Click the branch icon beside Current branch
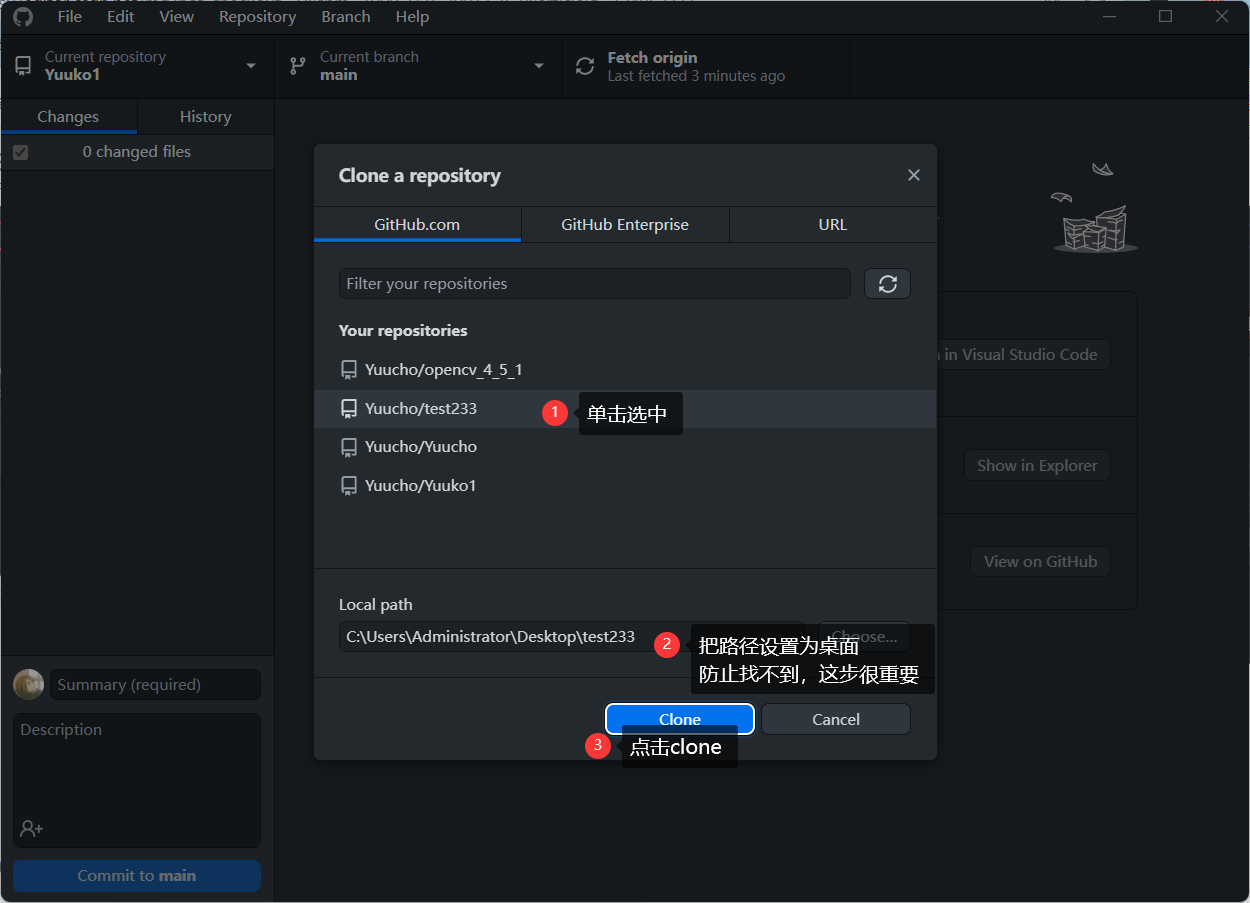1250x903 pixels. coord(297,66)
